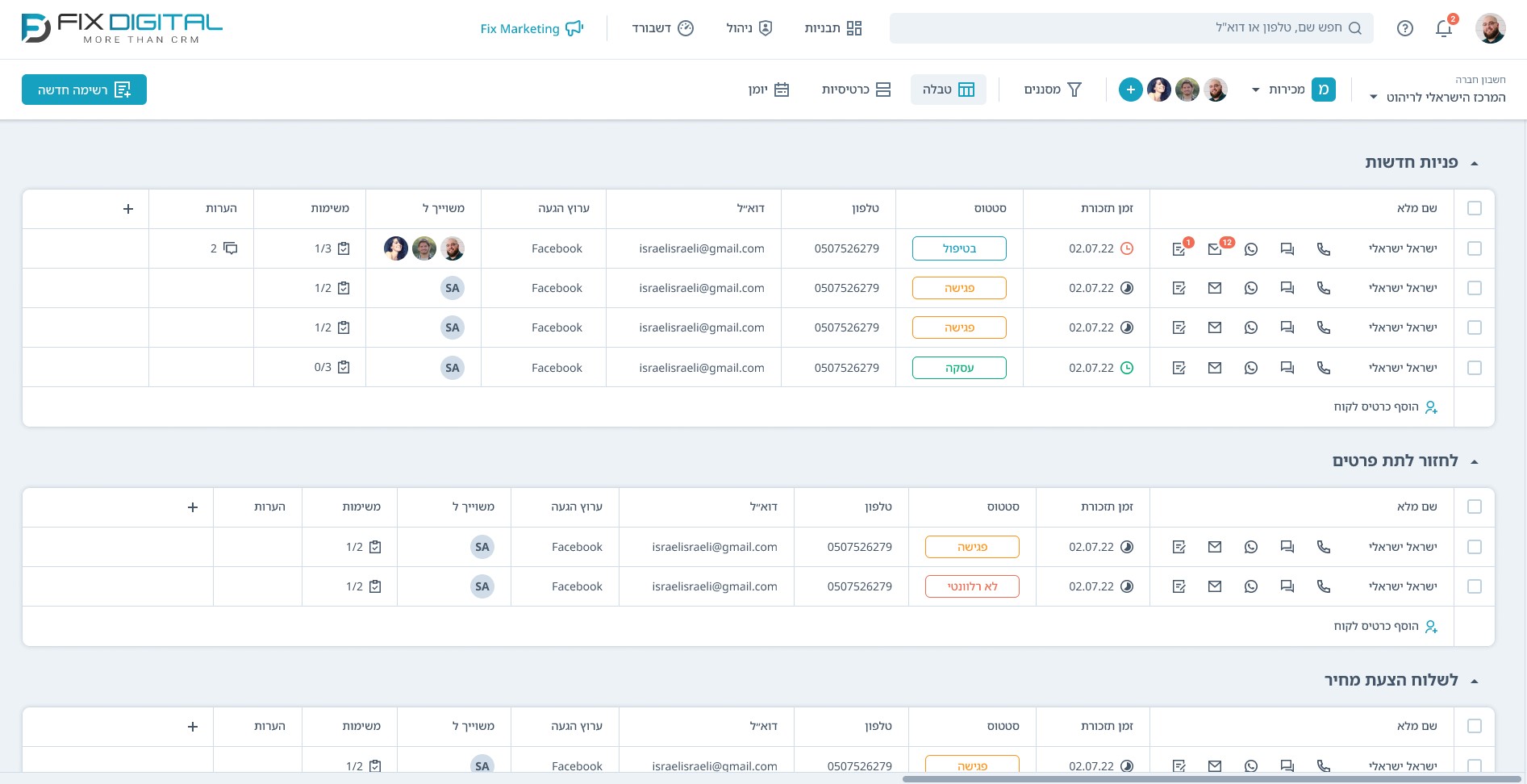Switch to כרטיסיות view

click(856, 90)
